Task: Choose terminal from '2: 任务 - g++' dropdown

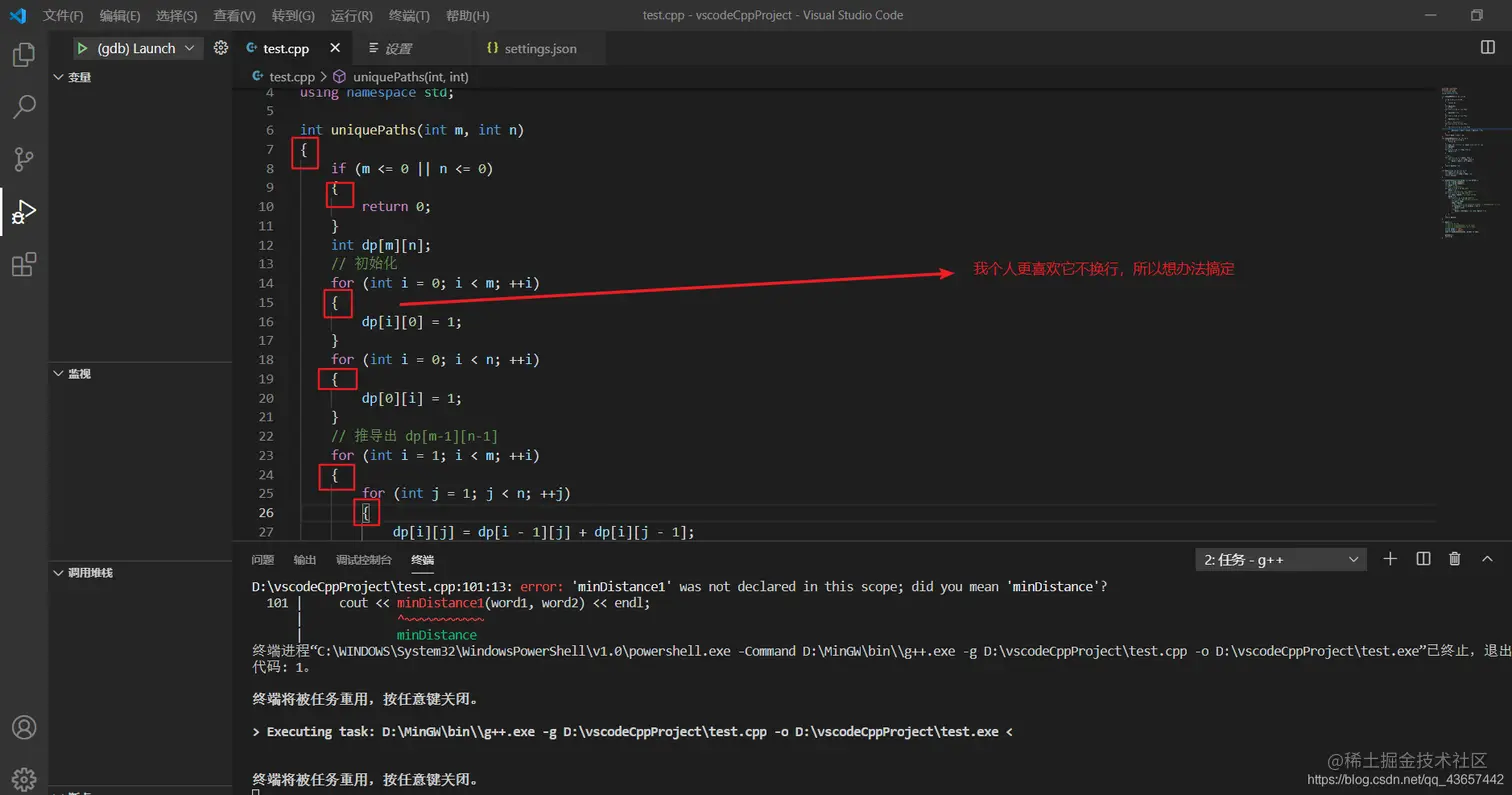Action: [1281, 560]
